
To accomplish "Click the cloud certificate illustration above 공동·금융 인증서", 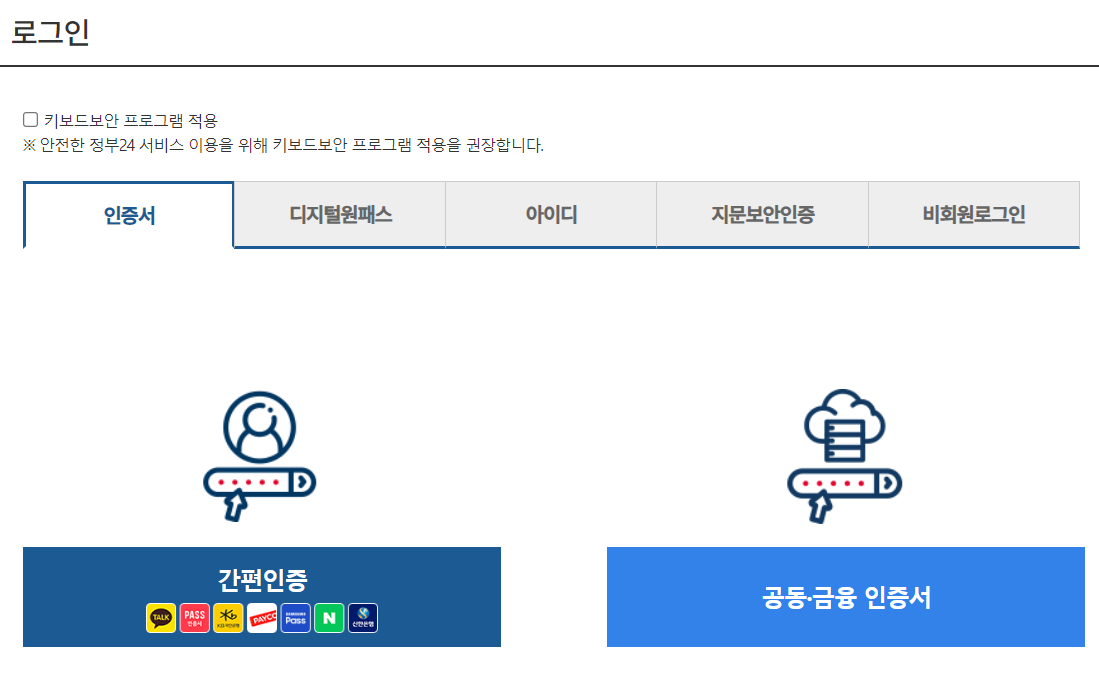I will point(844,456).
